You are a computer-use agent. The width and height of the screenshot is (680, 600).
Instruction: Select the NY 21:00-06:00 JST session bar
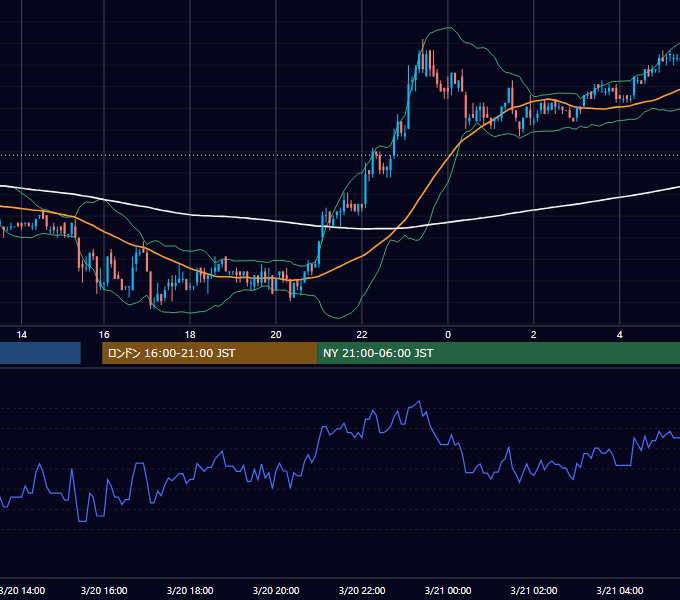[x=498, y=353]
